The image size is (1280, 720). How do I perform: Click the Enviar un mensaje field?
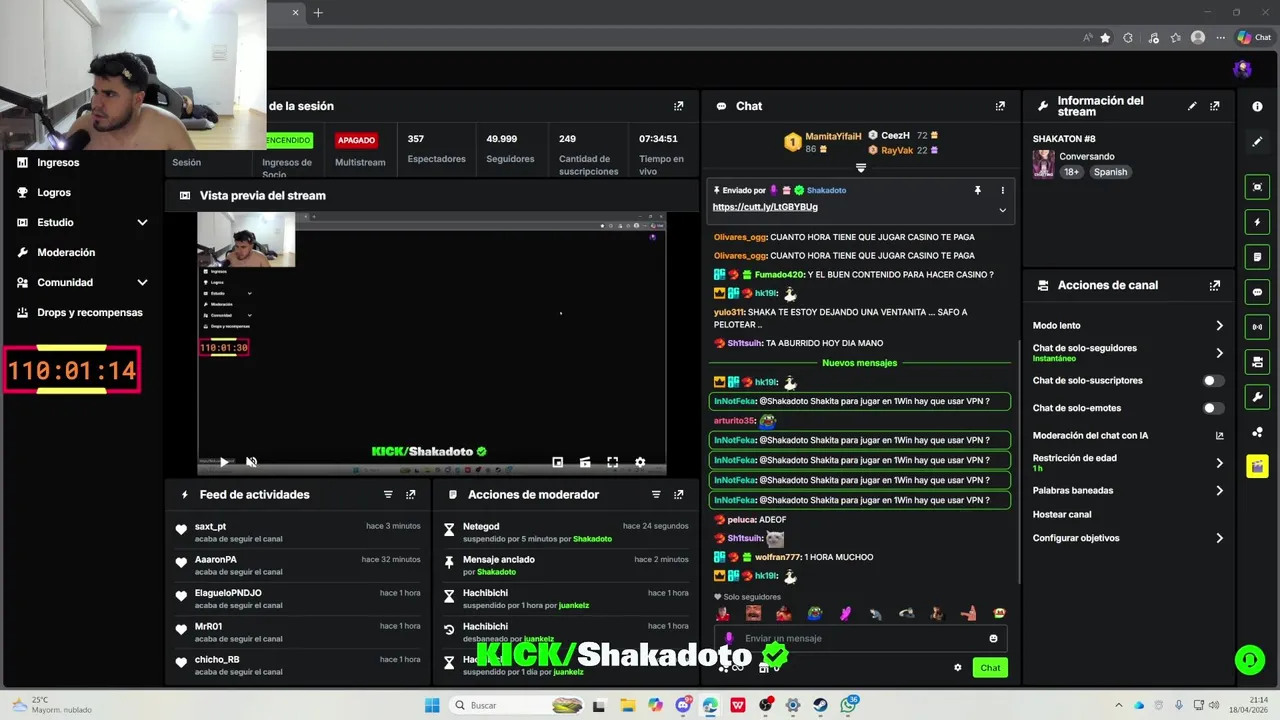[x=860, y=638]
